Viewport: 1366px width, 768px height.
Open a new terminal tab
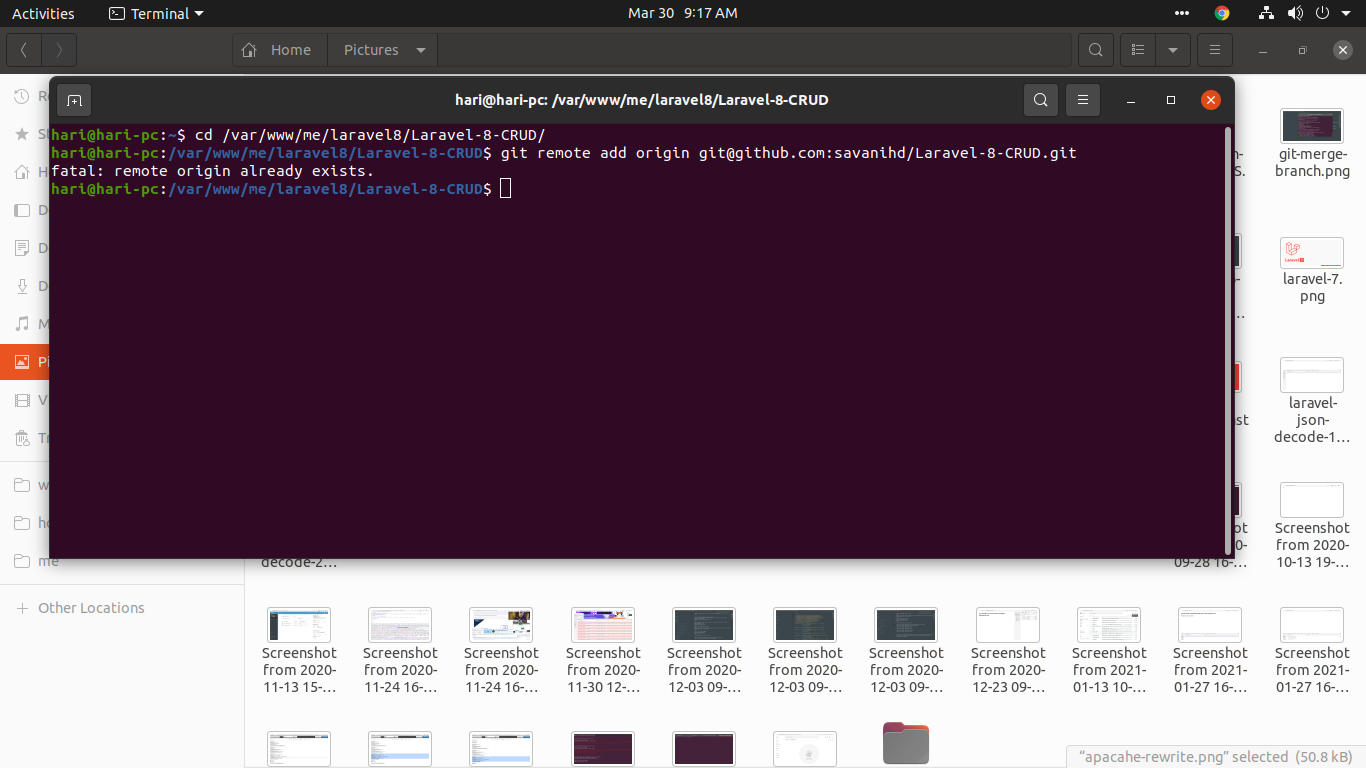click(x=74, y=99)
